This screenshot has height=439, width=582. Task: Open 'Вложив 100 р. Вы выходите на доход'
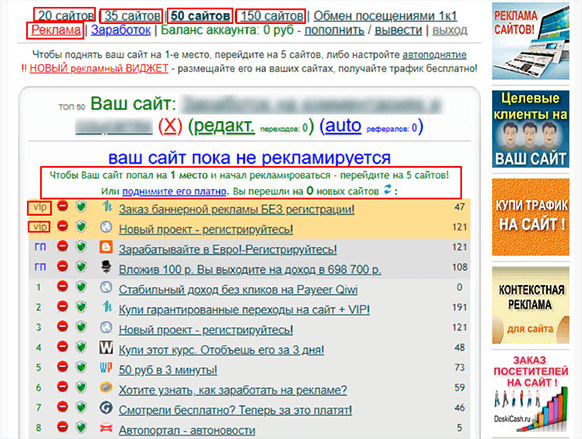[250, 269]
